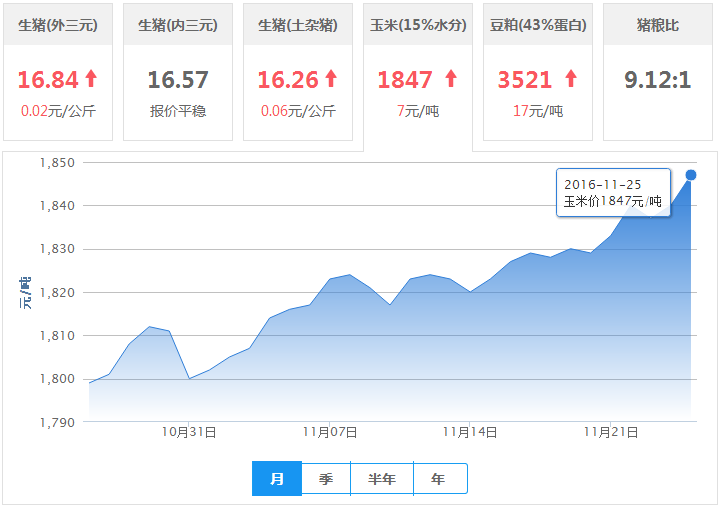Click the 报价平稳 status text
This screenshot has width=726, height=514.
coord(178,111)
